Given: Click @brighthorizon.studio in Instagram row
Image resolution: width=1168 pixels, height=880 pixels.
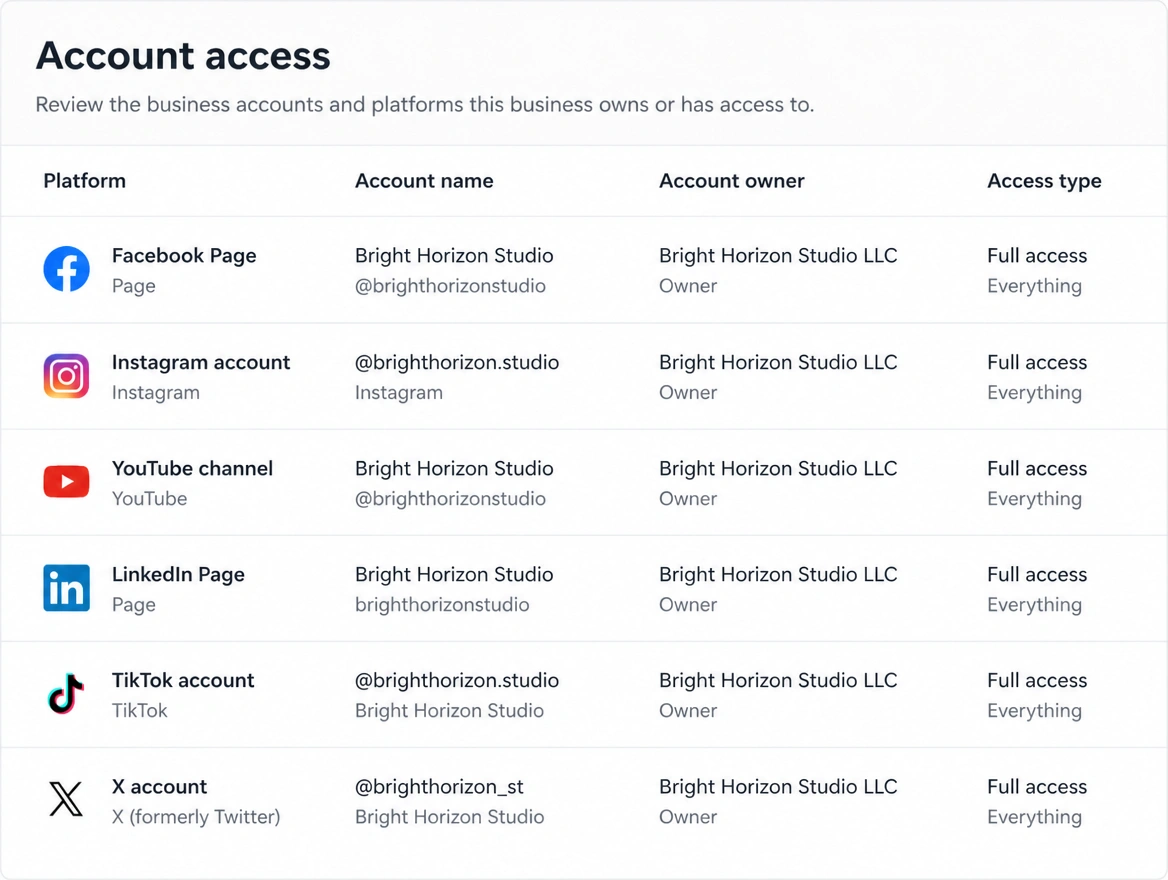Looking at the screenshot, I should coord(457,362).
